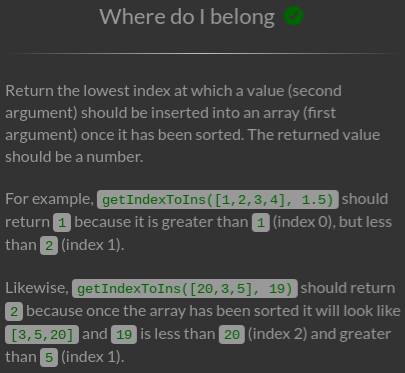Click the code value 20 before '(index 2)'
The image size is (405, 373).
232,335
